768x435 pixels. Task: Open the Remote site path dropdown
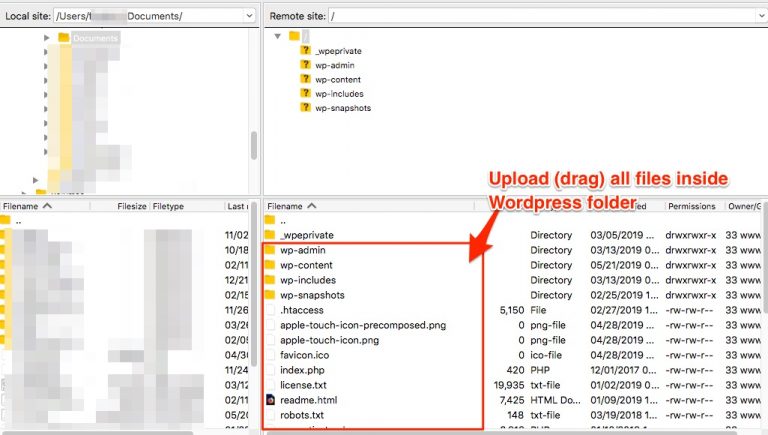(x=761, y=16)
